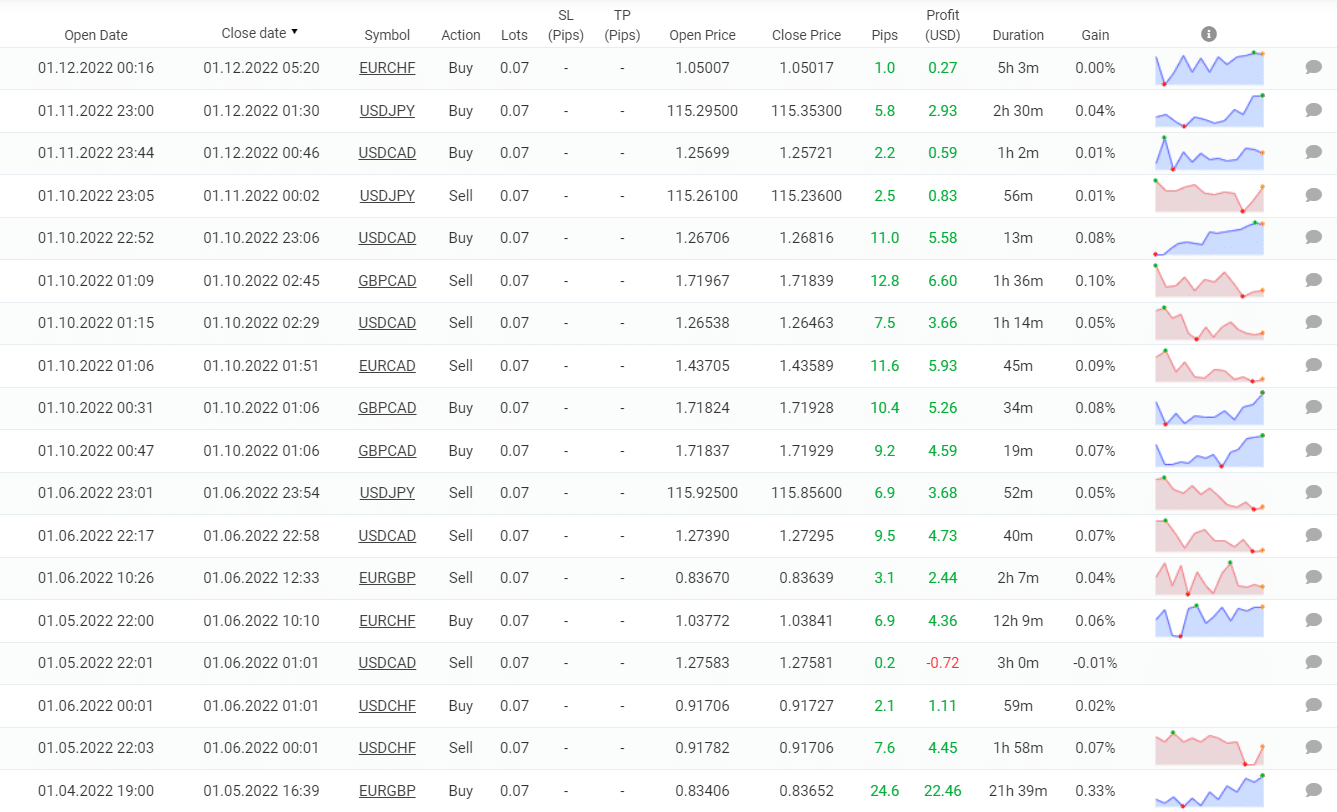Open USDCAD symbol link in 01.11.2022 23:44 row
This screenshot has height=812, width=1337.
pyautogui.click(x=387, y=153)
